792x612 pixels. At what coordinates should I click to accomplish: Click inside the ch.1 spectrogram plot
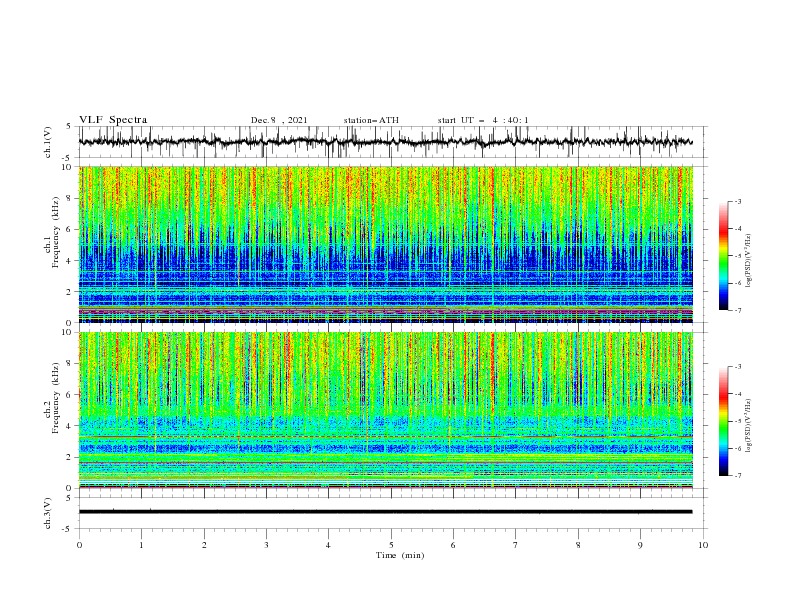pos(385,244)
